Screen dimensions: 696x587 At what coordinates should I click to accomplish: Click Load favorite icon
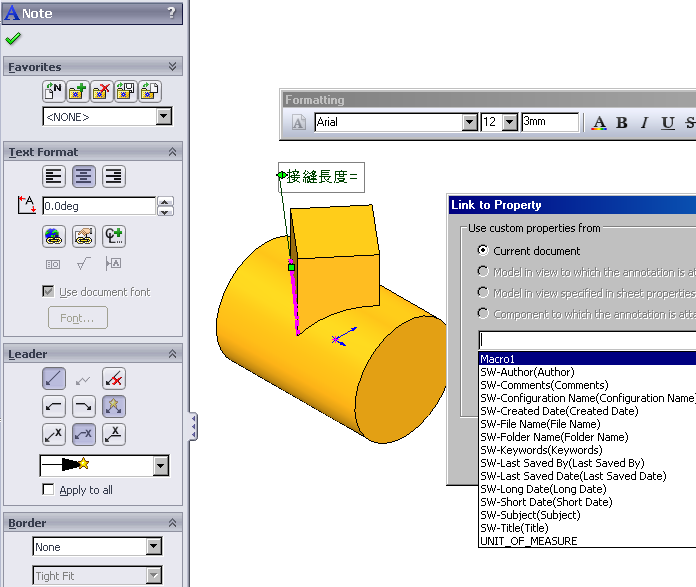click(x=150, y=91)
